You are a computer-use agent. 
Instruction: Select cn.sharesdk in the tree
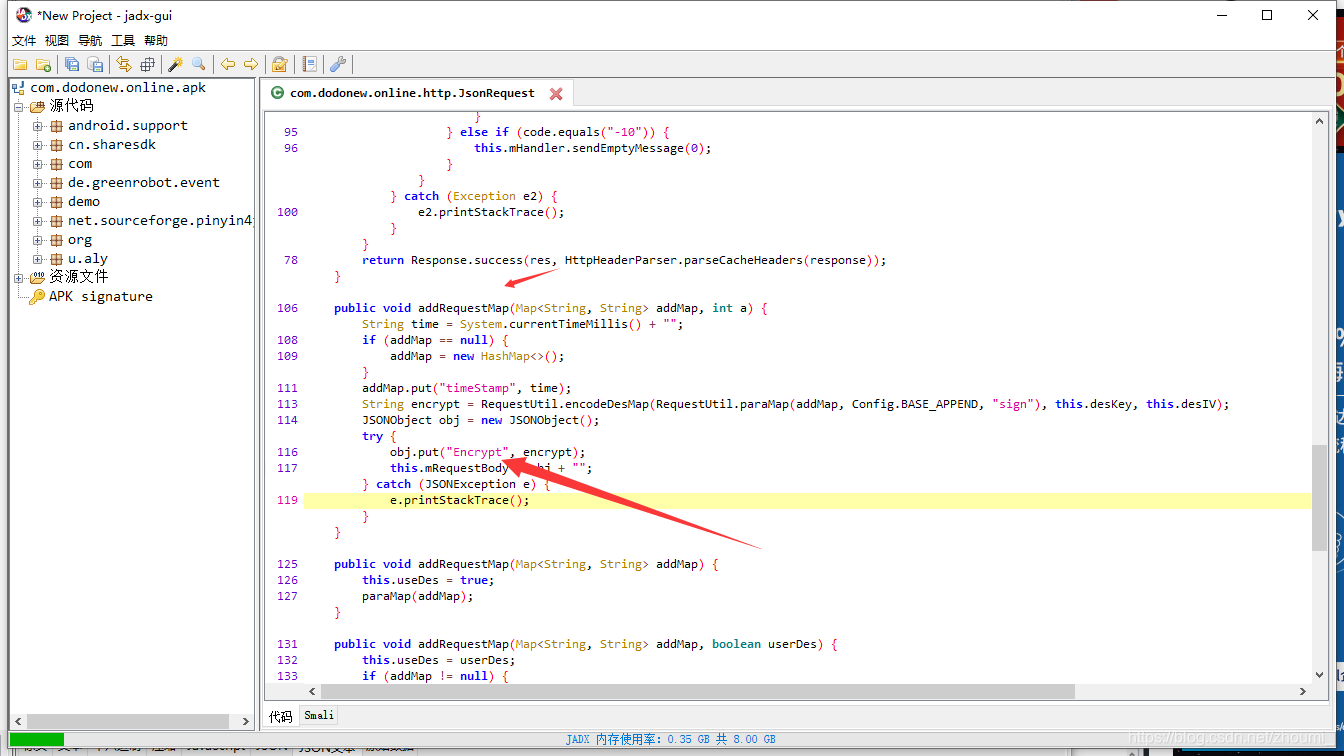(112, 145)
